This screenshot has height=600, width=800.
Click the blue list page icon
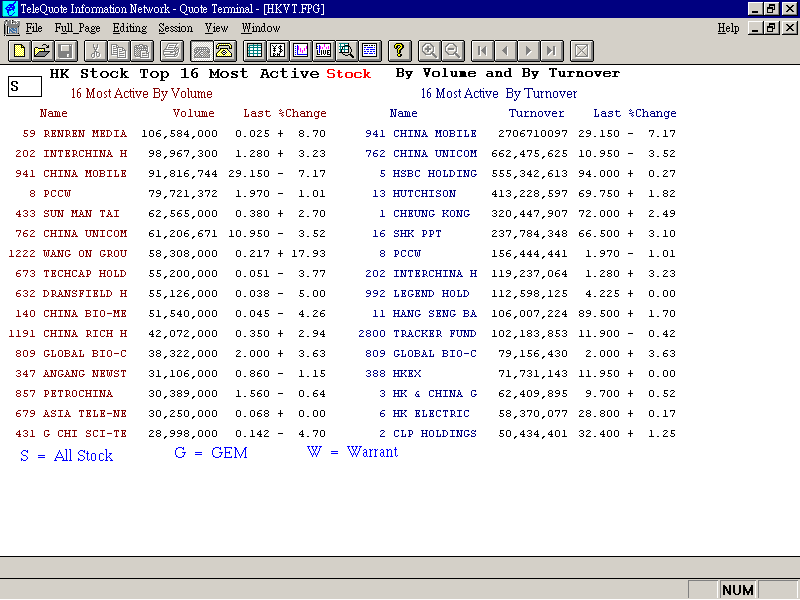[x=370, y=51]
